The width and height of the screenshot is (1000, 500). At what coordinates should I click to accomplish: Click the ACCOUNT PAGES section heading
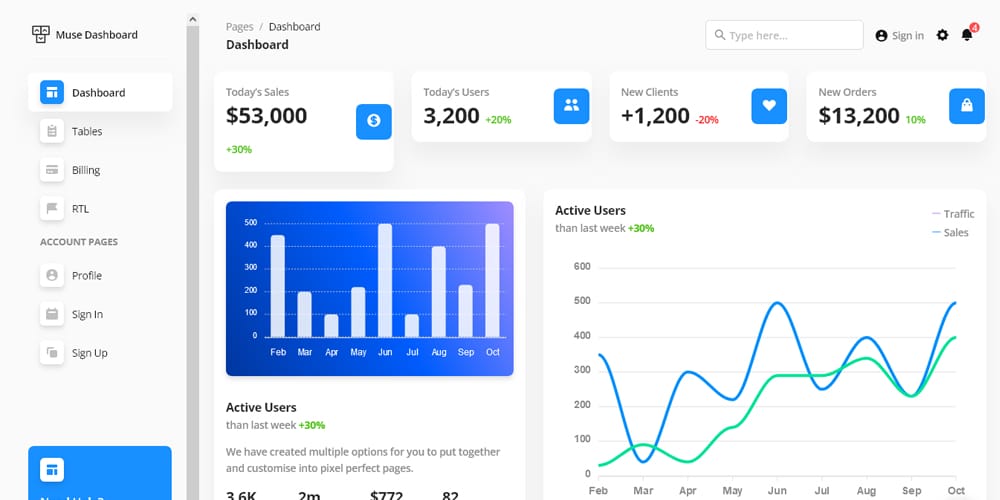click(79, 242)
